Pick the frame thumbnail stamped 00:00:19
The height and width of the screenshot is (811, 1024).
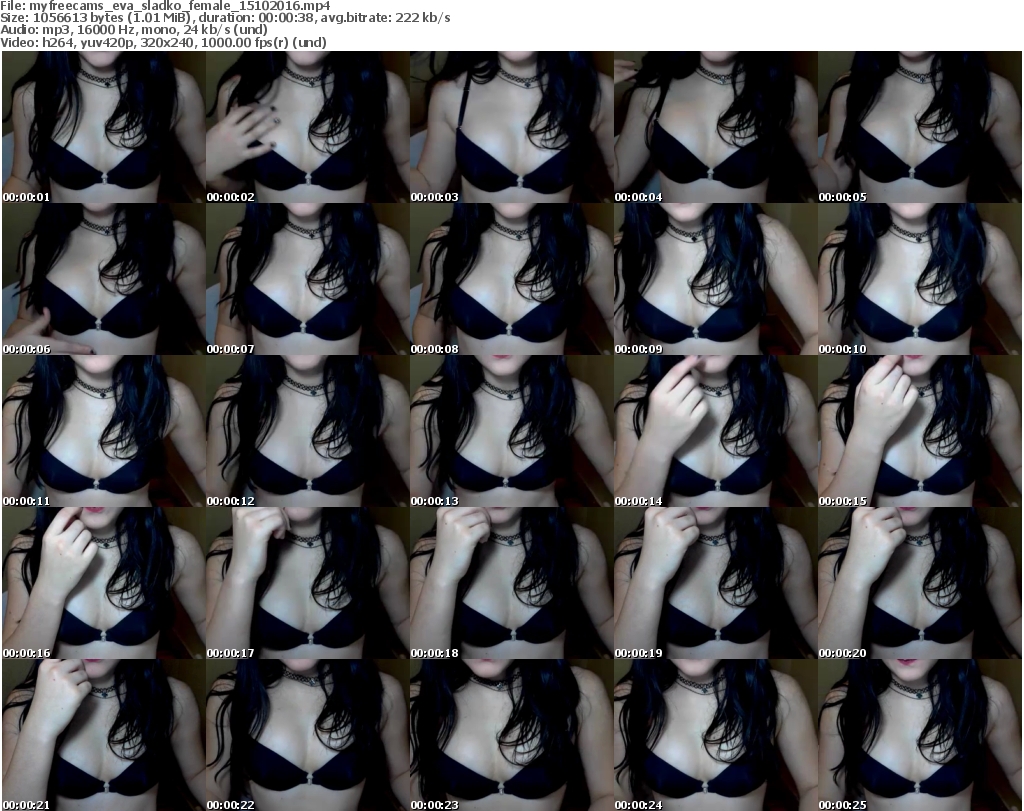click(x=716, y=583)
